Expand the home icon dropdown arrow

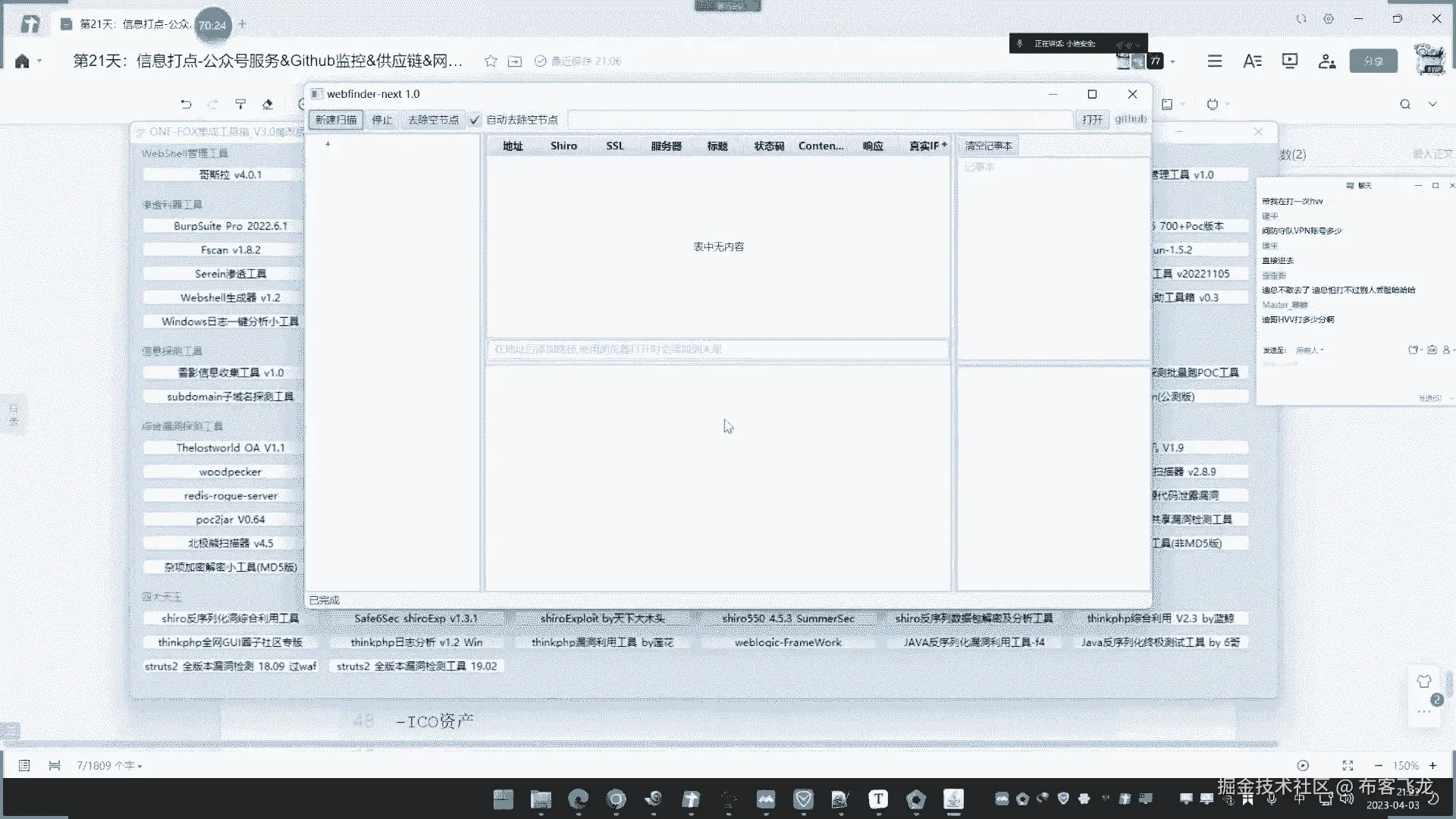pyautogui.click(x=39, y=61)
